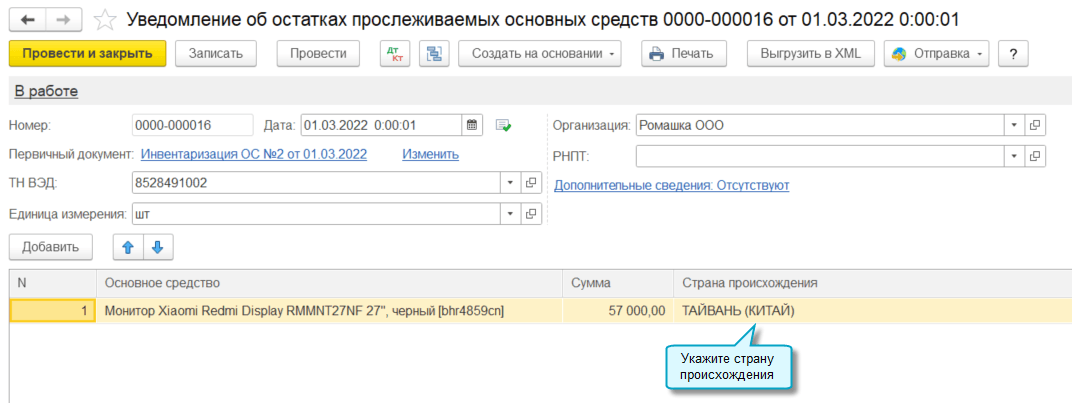
Task: Open Инвентаризация ОС №2 document link
Action: coord(254,154)
